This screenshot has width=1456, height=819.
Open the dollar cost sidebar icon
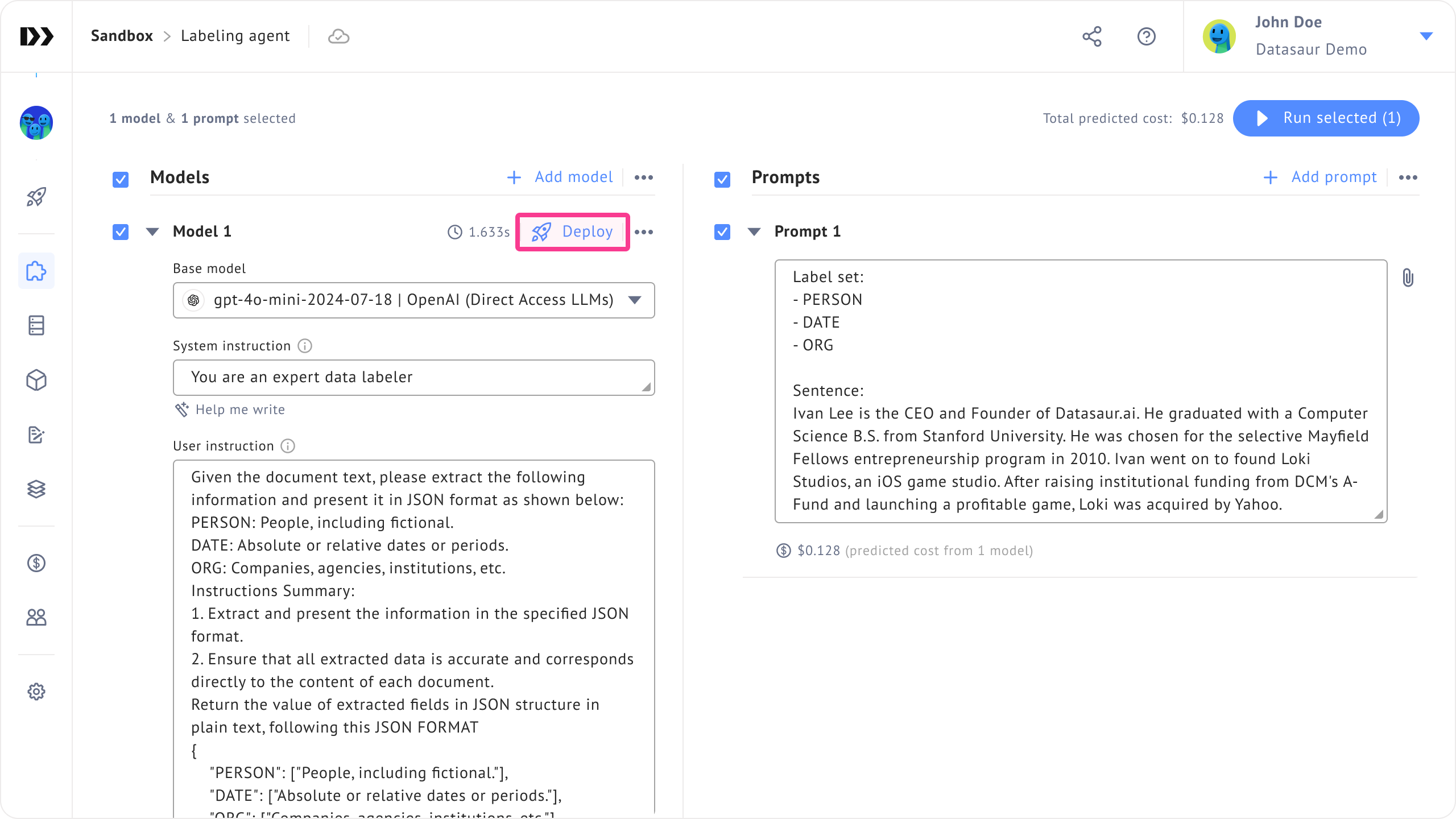36,563
